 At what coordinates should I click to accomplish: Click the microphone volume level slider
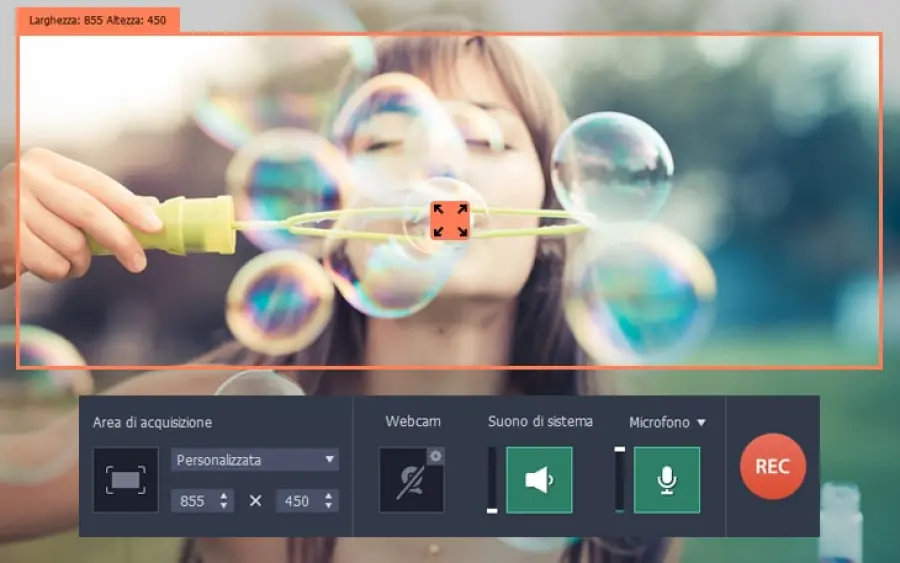[620, 480]
